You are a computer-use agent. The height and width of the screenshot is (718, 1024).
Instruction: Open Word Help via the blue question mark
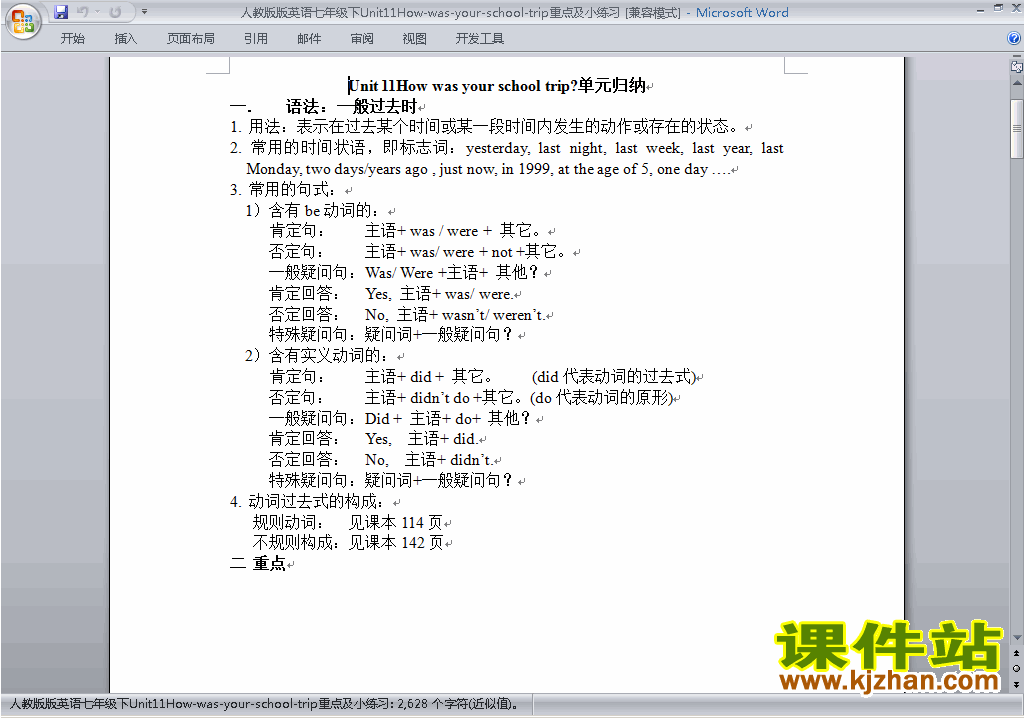pyautogui.click(x=1014, y=39)
